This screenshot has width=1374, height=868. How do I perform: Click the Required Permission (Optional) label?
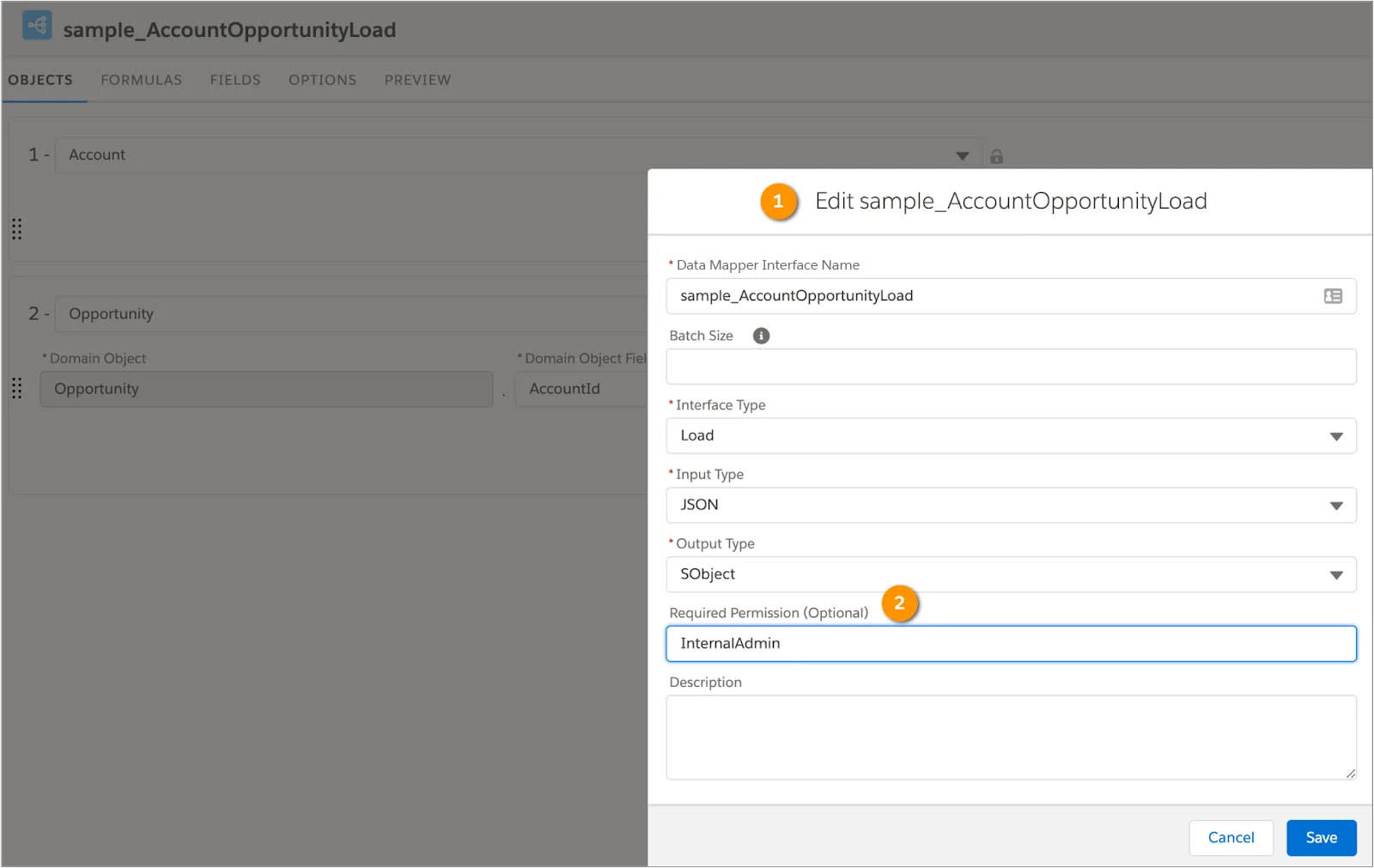click(769, 613)
